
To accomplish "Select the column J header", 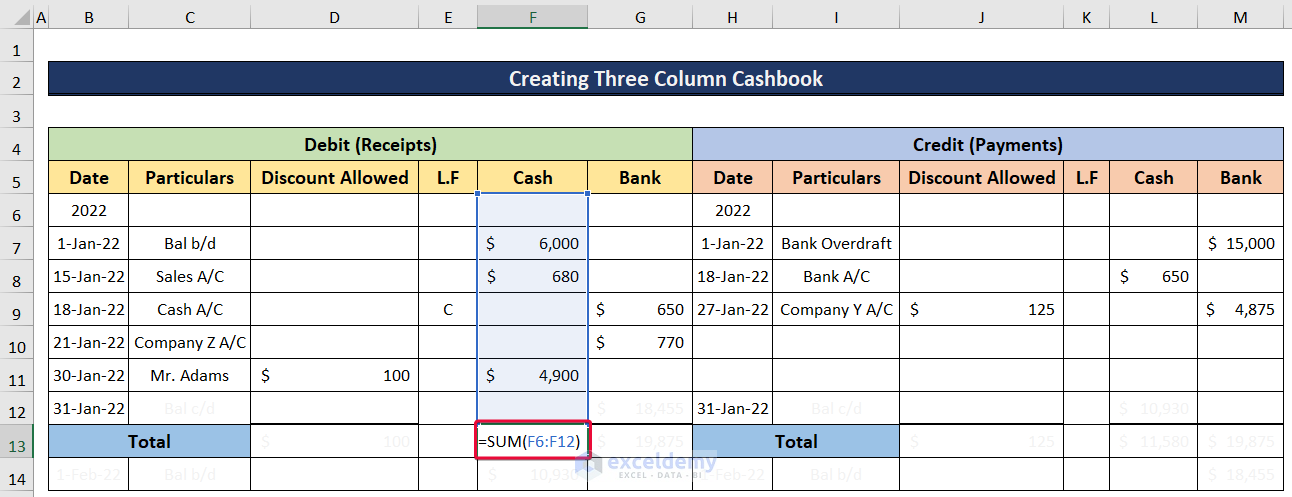I will pyautogui.click(x=981, y=17).
